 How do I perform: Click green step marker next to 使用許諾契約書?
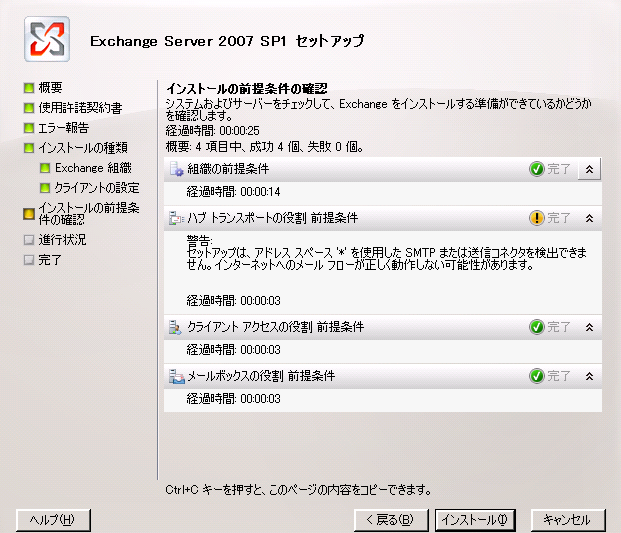coord(29,108)
